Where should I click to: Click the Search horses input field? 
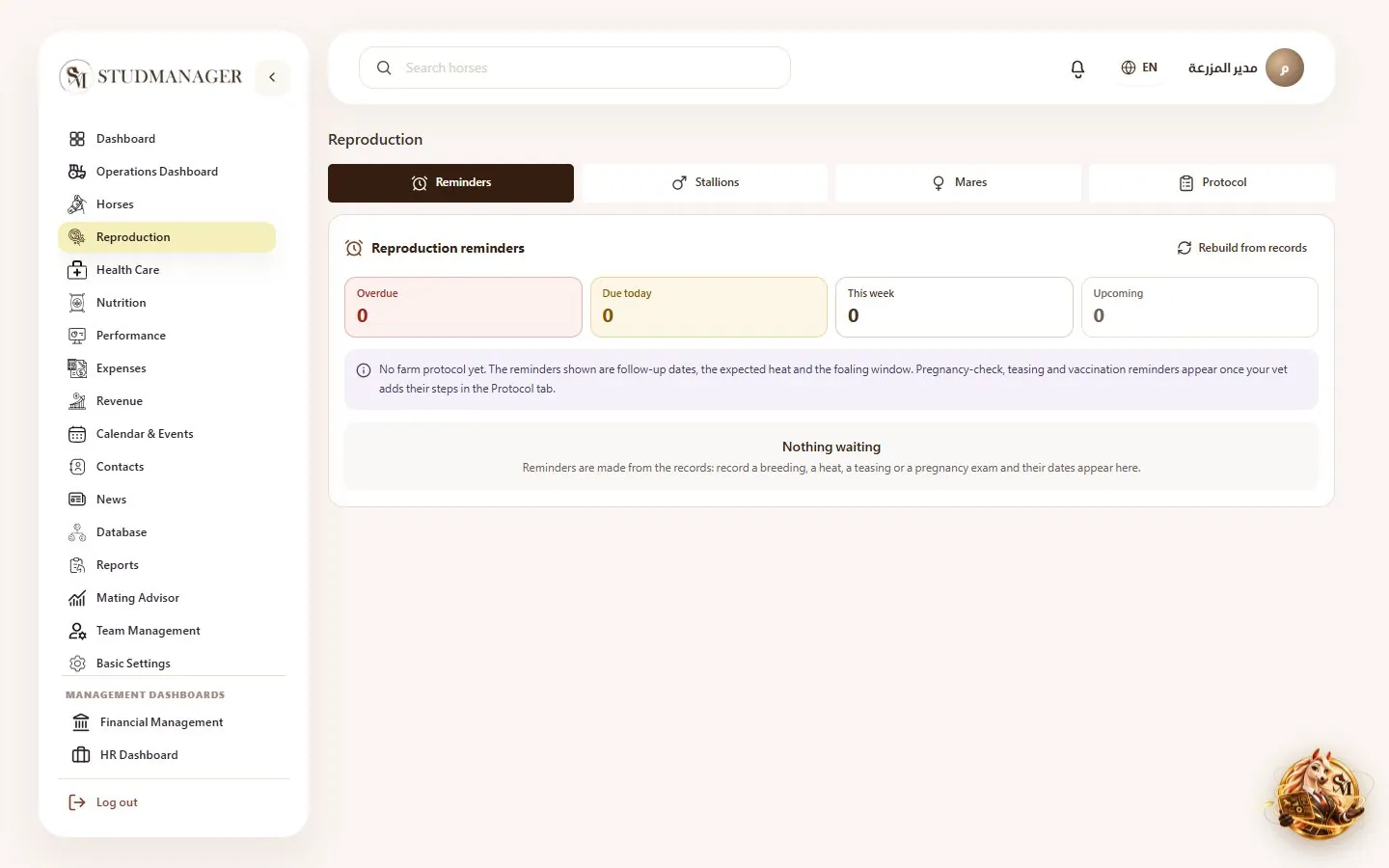tap(575, 68)
